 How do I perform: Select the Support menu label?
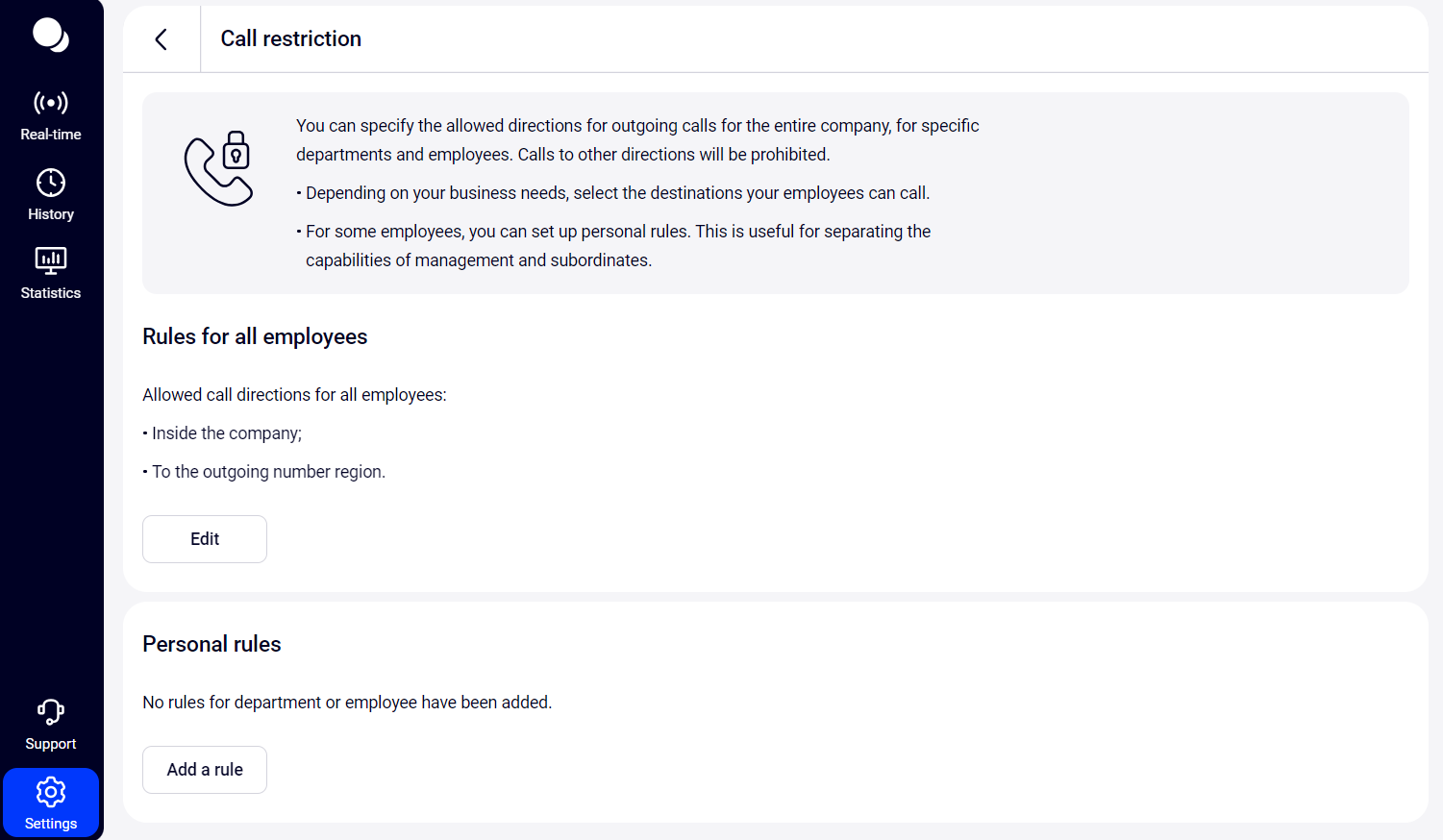tap(51, 744)
